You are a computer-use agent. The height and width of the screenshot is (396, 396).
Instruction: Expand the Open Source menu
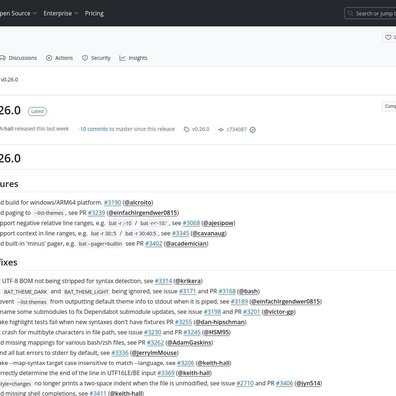click(x=18, y=13)
